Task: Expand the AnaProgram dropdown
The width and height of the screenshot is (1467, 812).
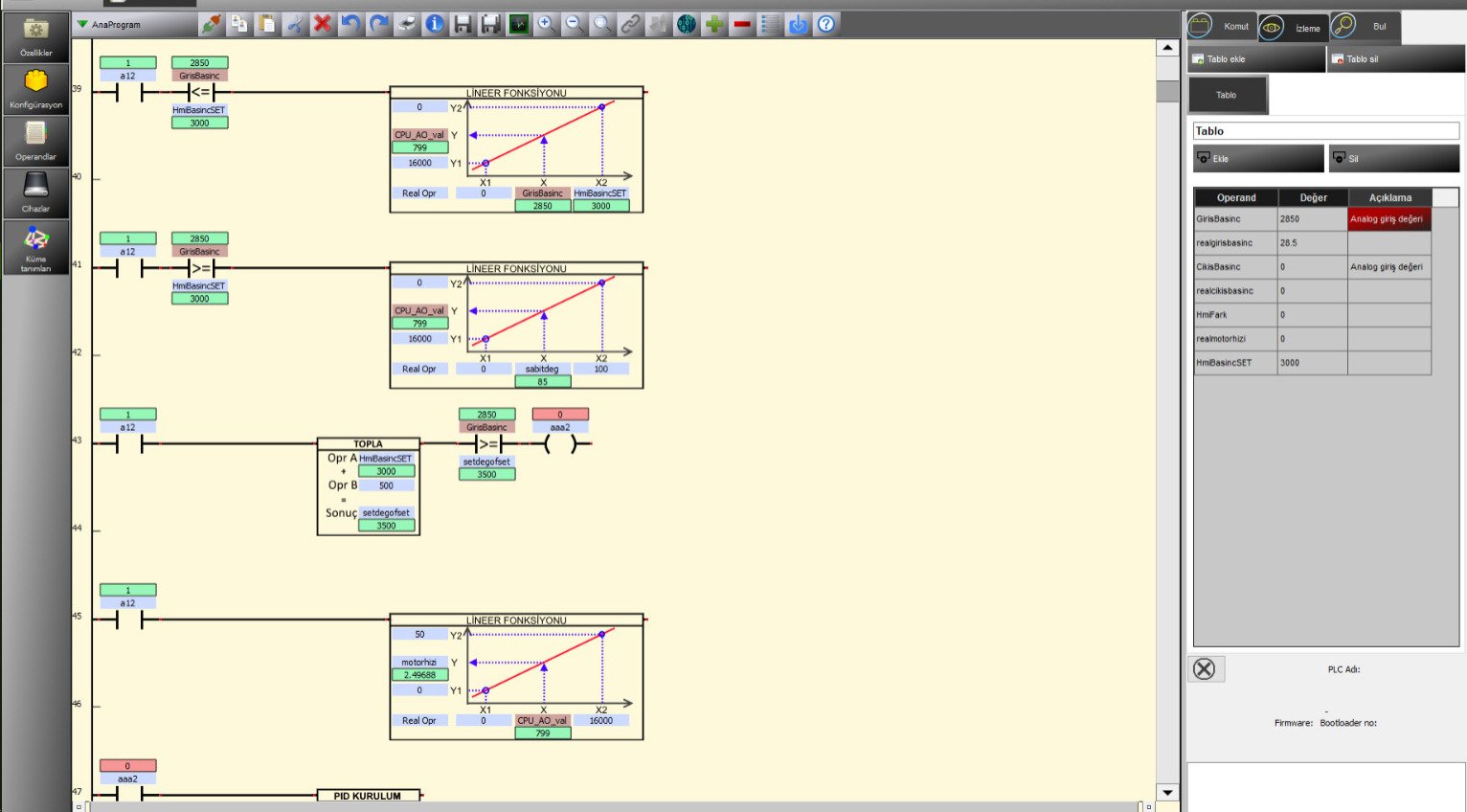Action: [x=82, y=24]
